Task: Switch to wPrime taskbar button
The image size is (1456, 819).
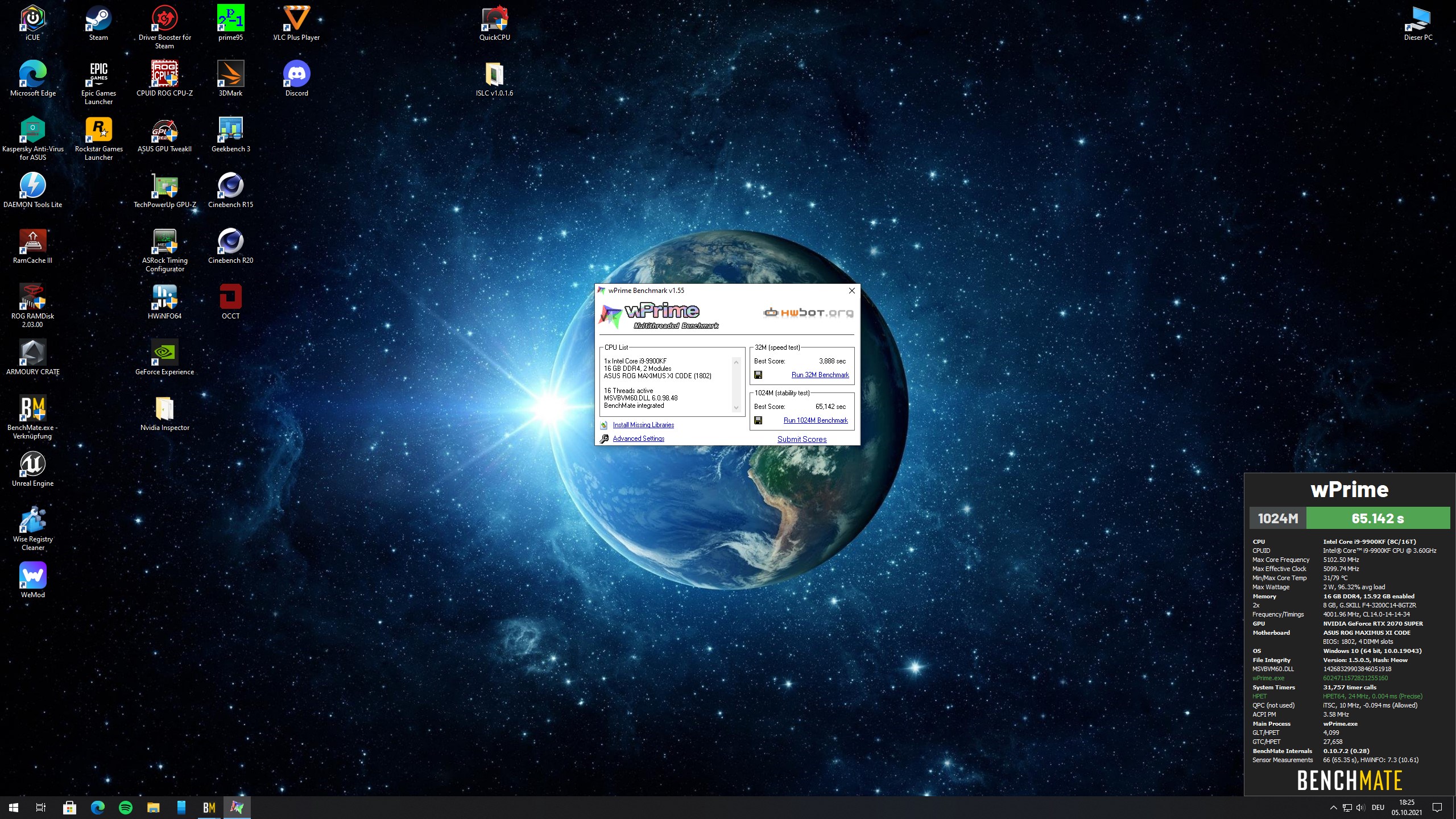Action: tap(237, 807)
